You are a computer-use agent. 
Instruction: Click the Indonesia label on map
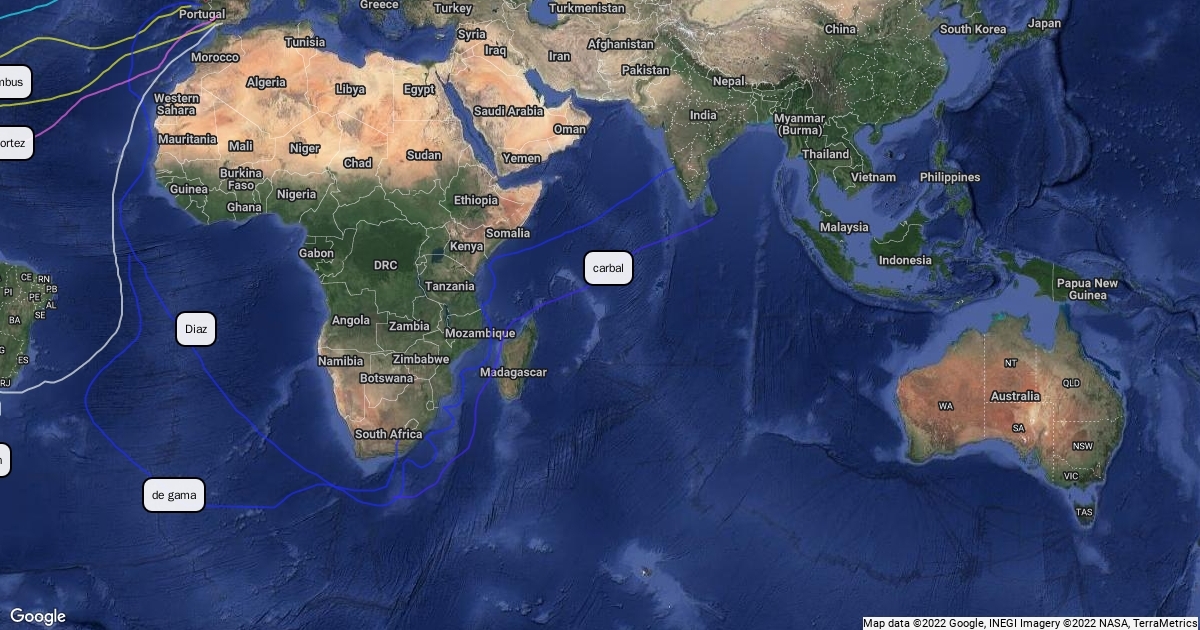tap(905, 260)
